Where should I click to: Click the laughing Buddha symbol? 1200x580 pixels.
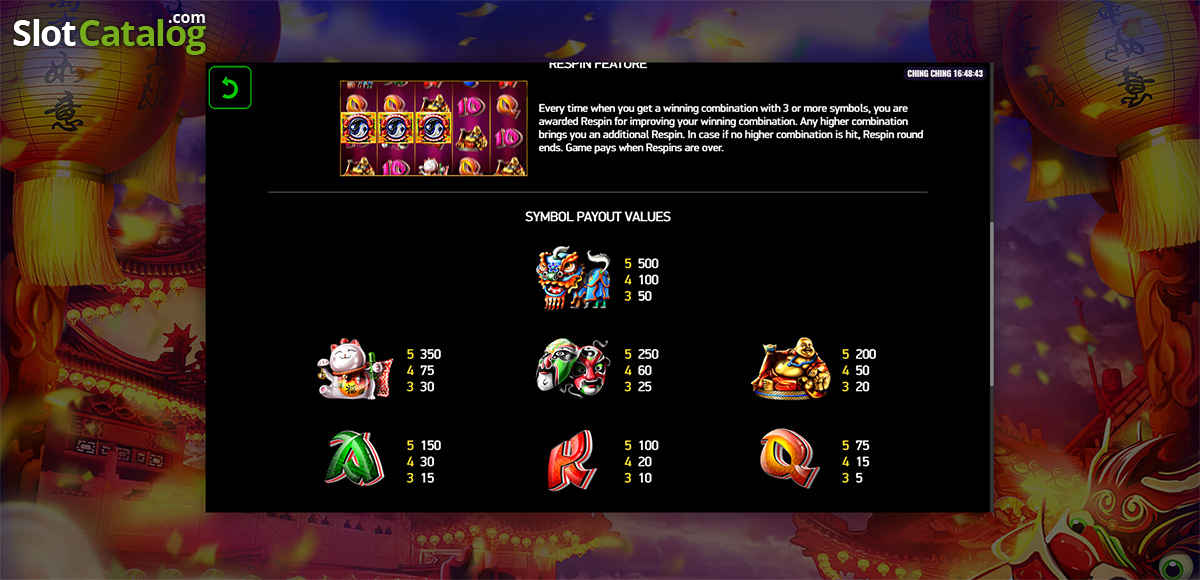pos(790,369)
